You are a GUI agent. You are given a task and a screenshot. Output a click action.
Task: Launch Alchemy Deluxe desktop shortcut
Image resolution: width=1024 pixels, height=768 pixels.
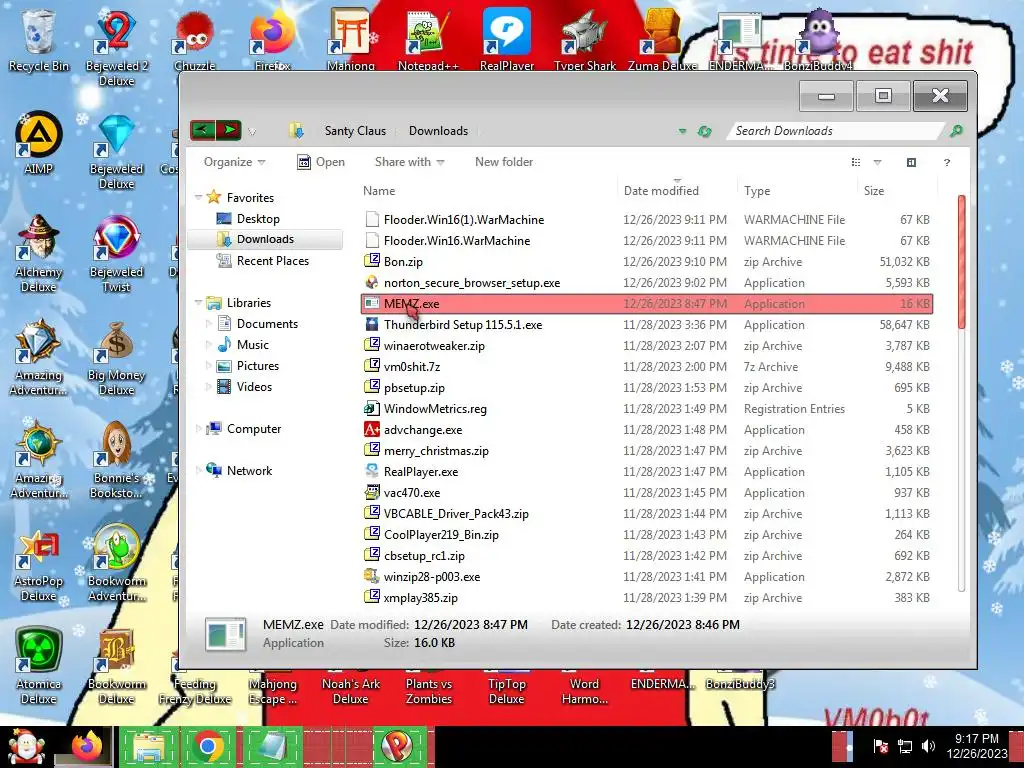pos(39,253)
